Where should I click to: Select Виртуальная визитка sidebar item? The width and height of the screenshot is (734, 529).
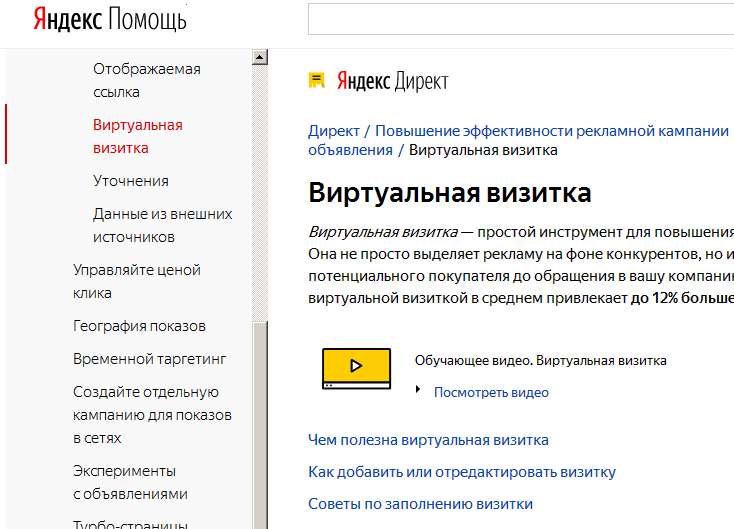click(138, 136)
